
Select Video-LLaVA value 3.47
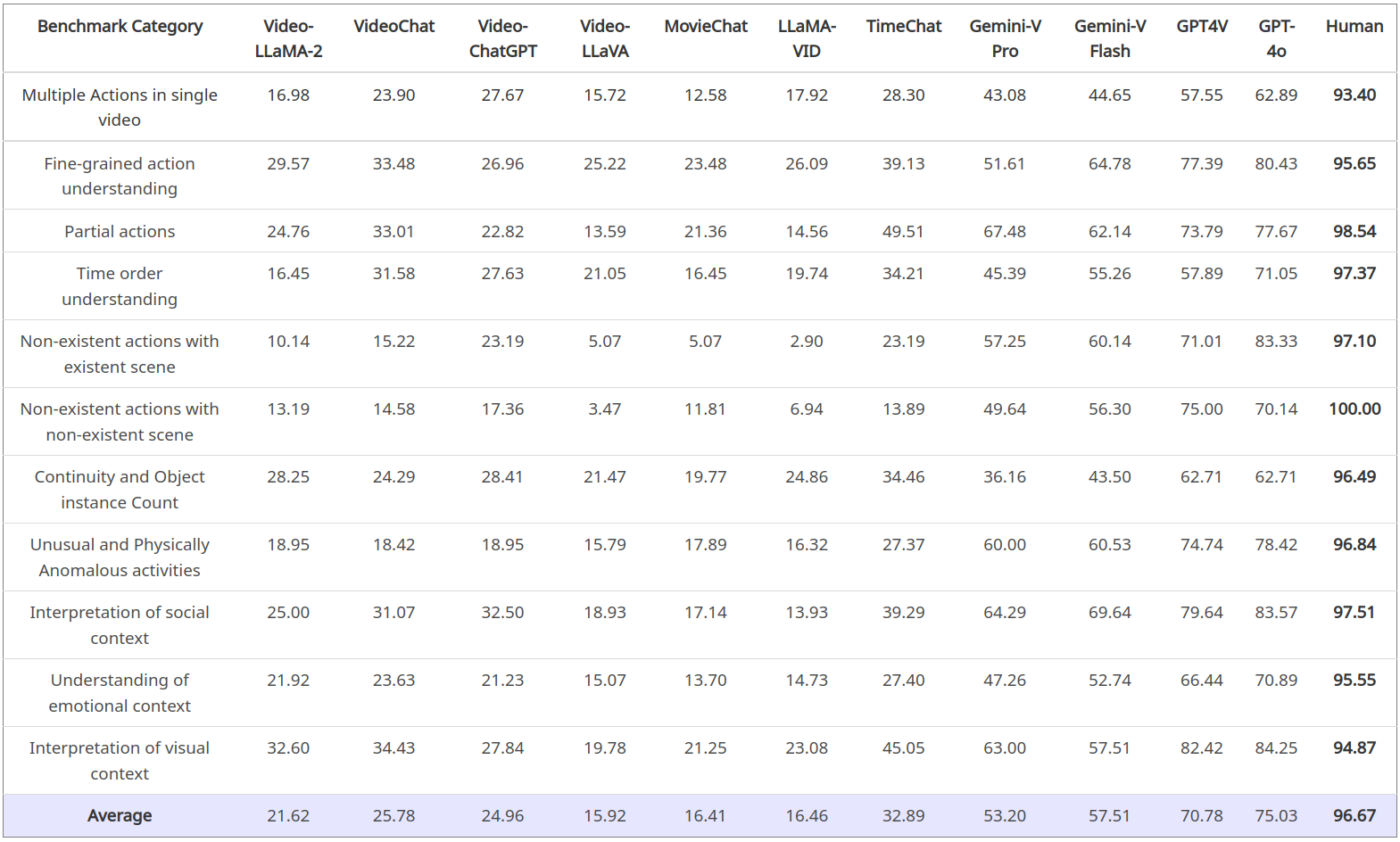tap(605, 409)
